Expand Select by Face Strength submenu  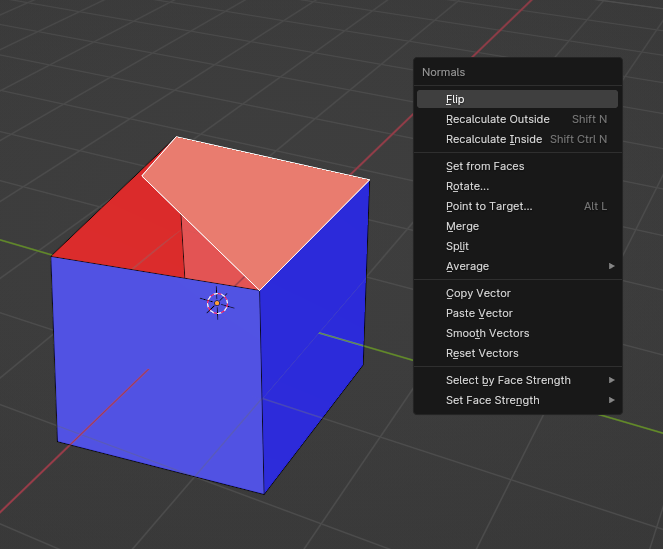pos(517,380)
